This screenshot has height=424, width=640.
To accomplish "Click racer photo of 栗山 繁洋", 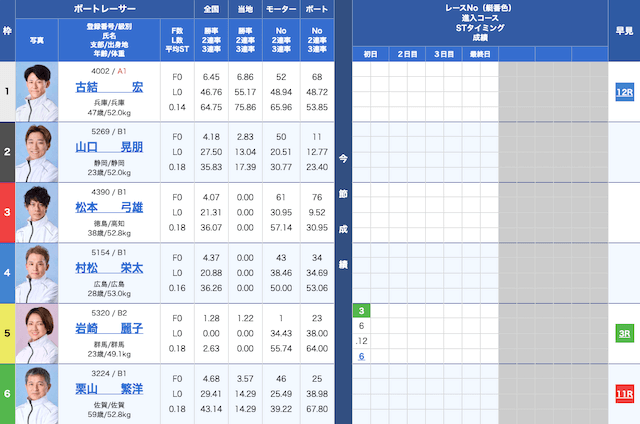I will point(38,394).
